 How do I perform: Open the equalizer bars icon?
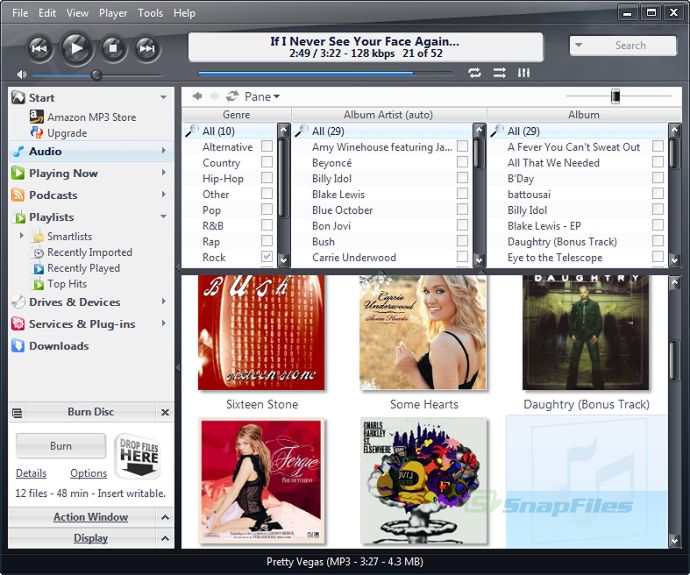click(x=523, y=73)
